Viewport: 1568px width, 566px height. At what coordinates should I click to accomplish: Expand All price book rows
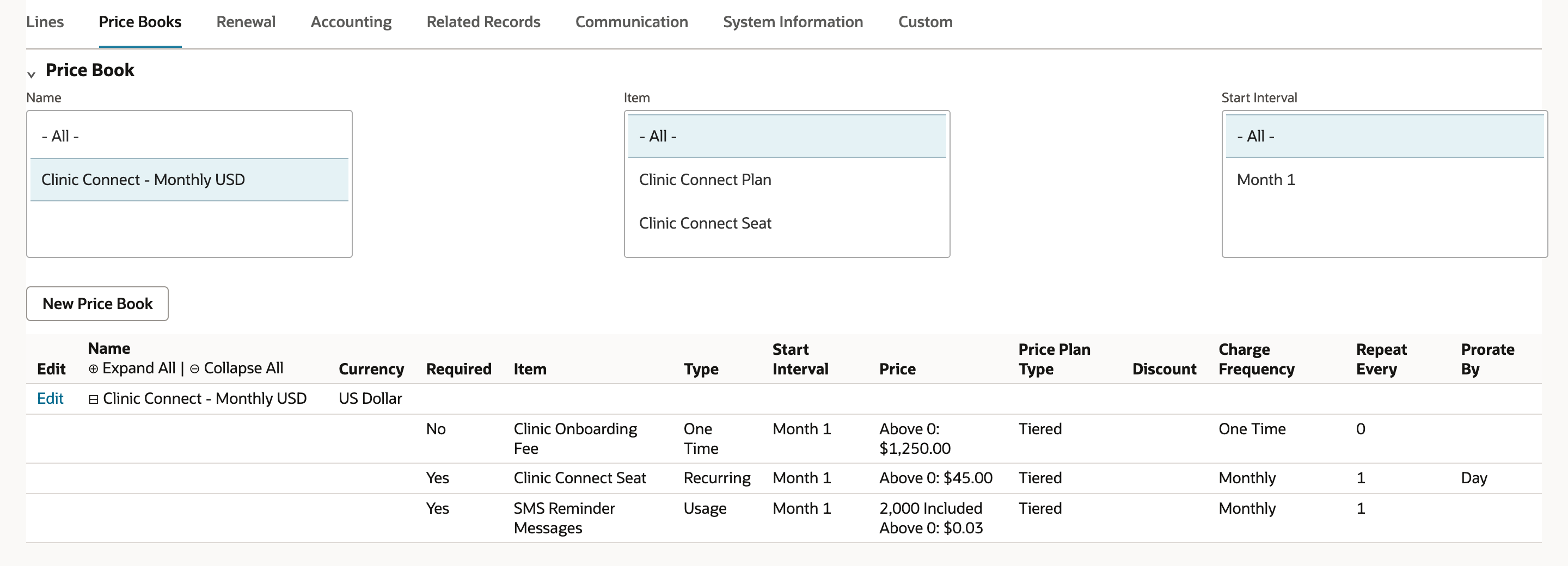pyautogui.click(x=132, y=368)
